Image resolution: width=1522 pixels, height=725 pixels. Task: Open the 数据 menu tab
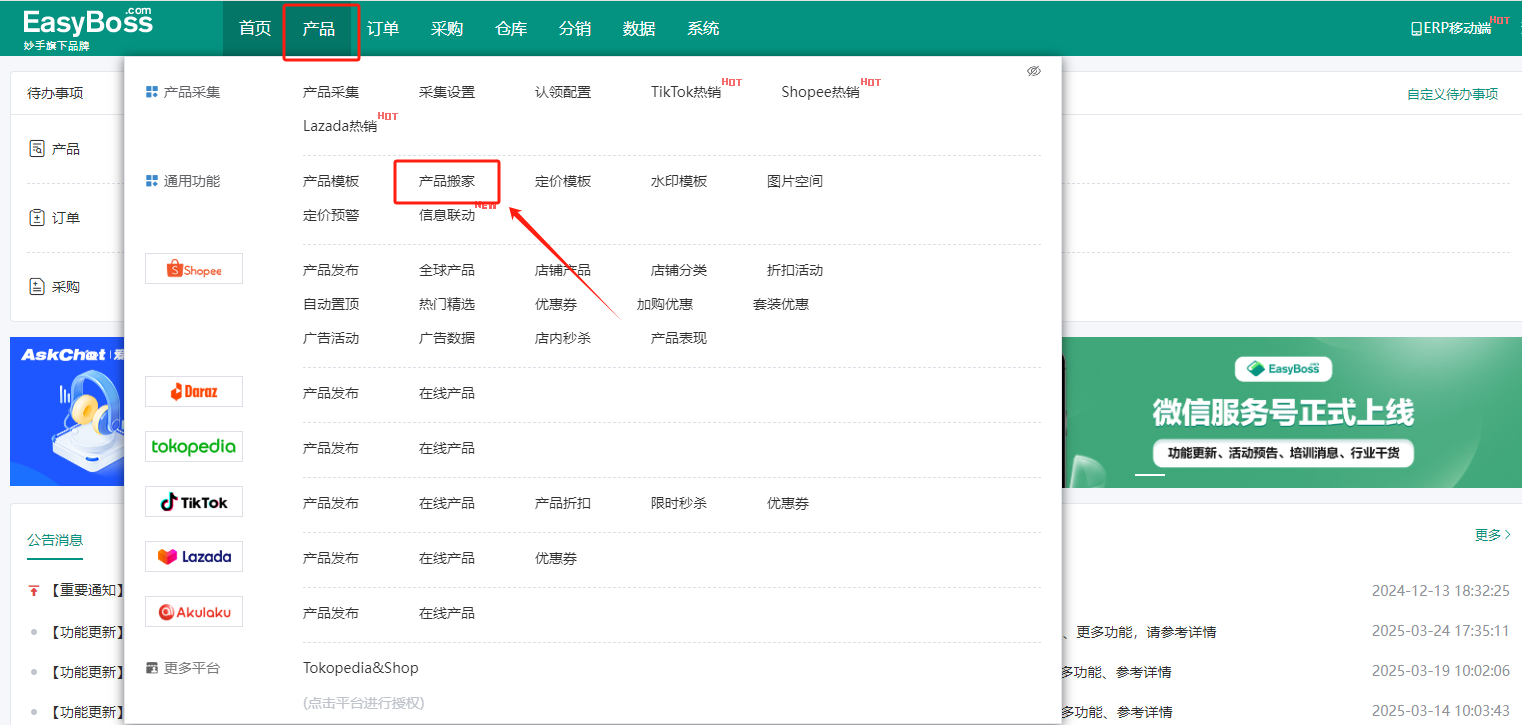point(639,29)
